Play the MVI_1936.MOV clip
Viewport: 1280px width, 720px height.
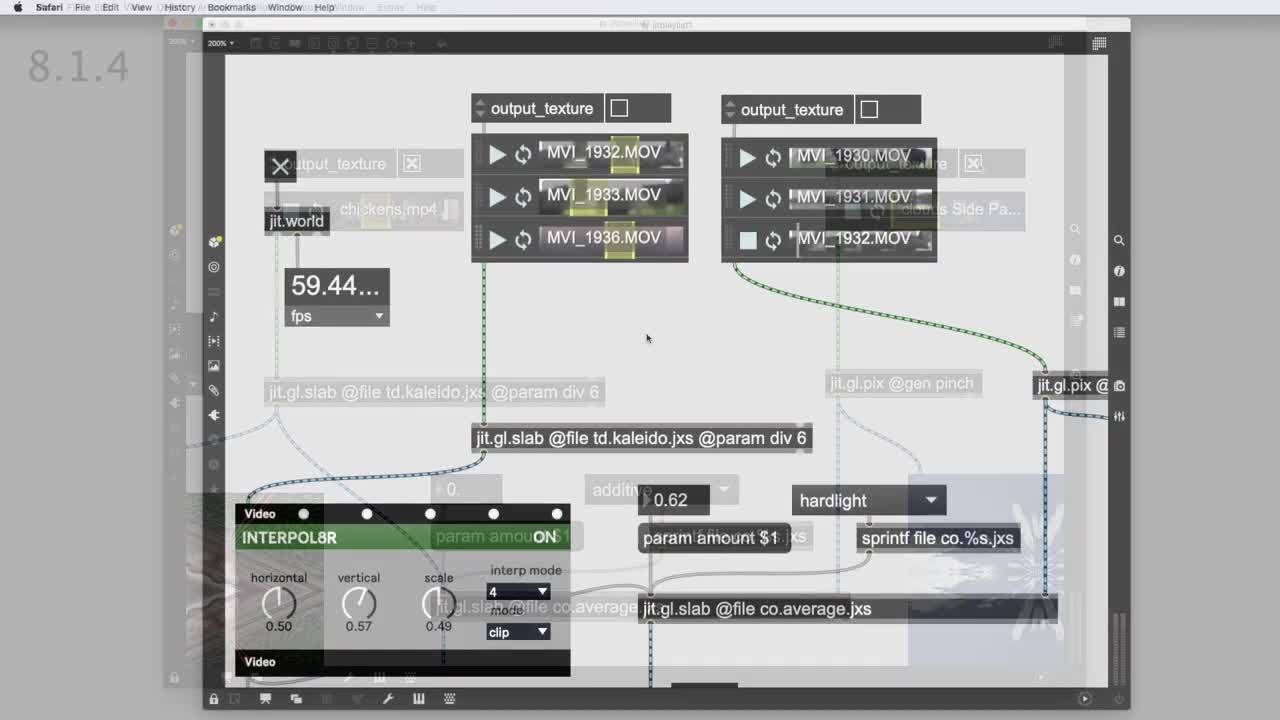497,240
